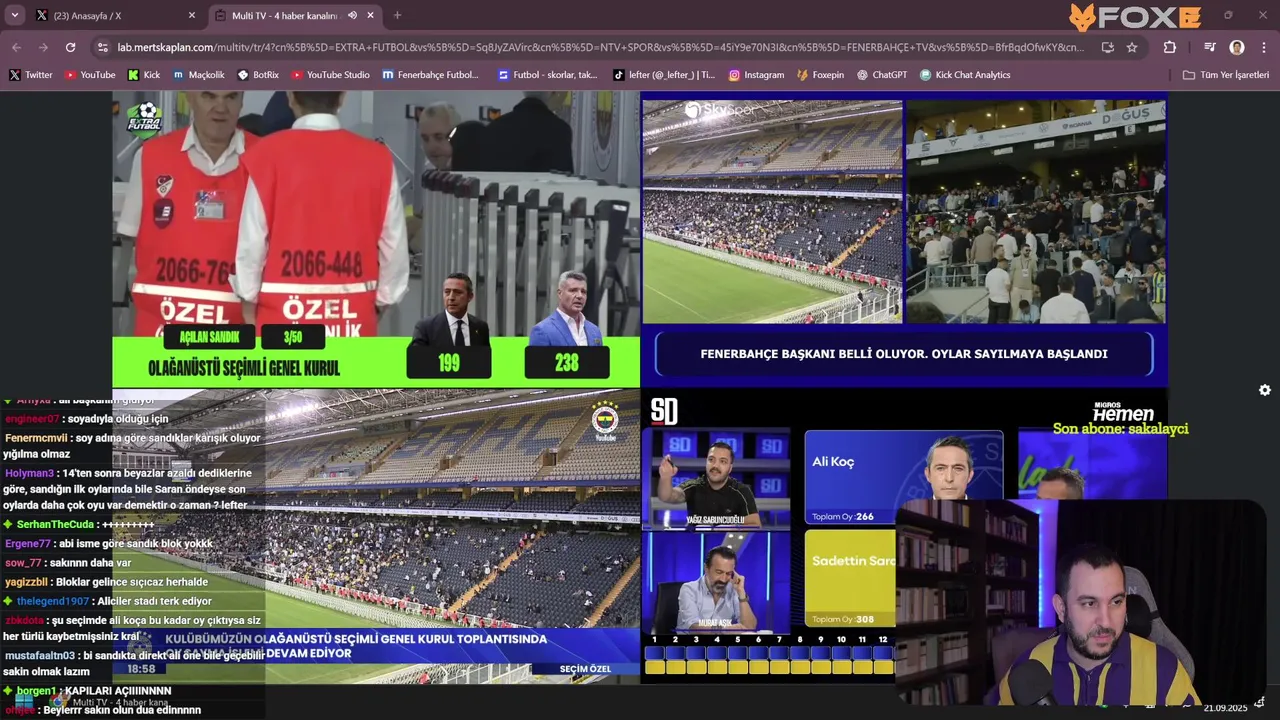Click the taskbar date 21.09.2025

(1225, 708)
